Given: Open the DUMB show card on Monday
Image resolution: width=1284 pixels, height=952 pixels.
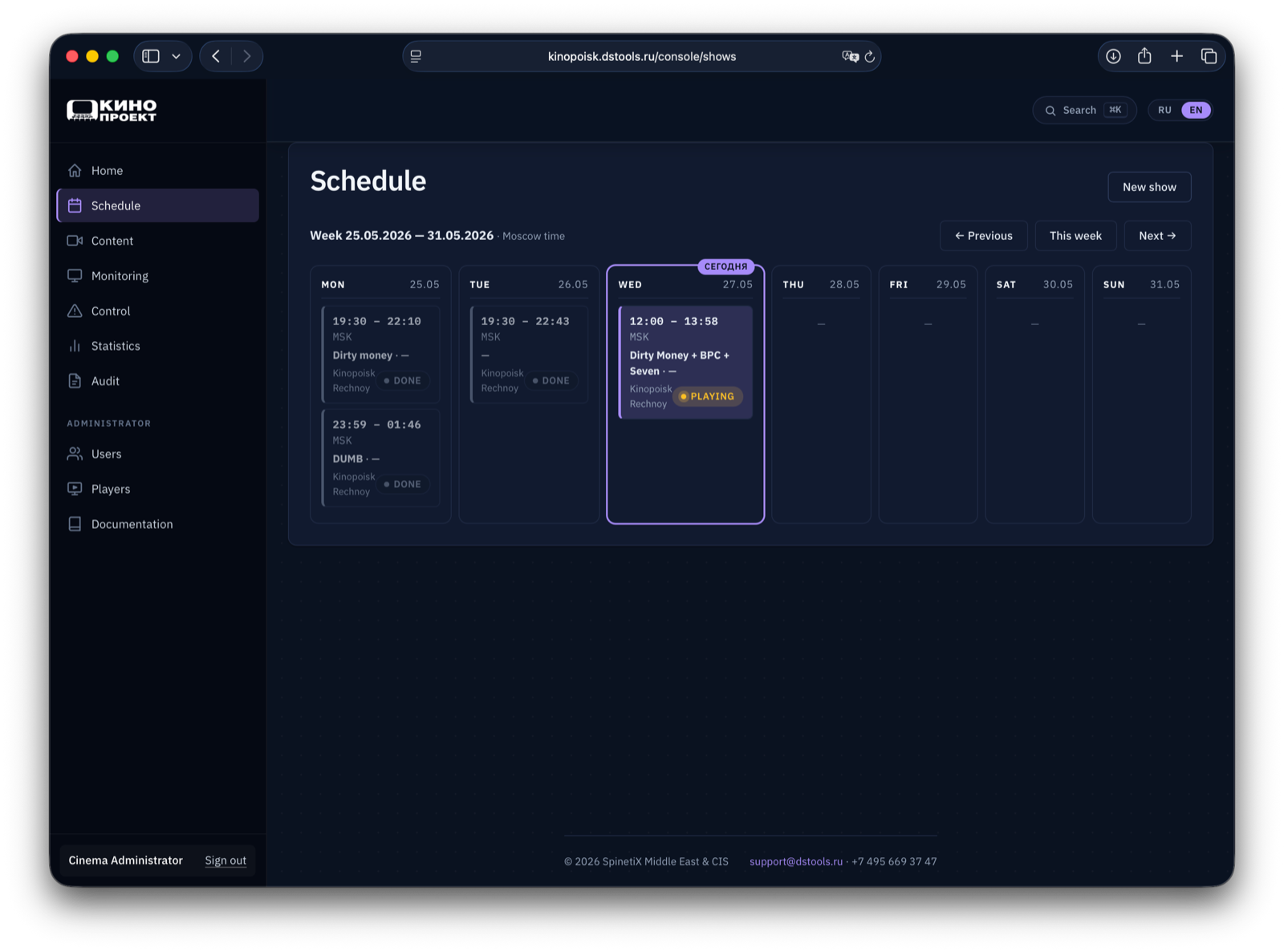Looking at the screenshot, I should click(380, 458).
